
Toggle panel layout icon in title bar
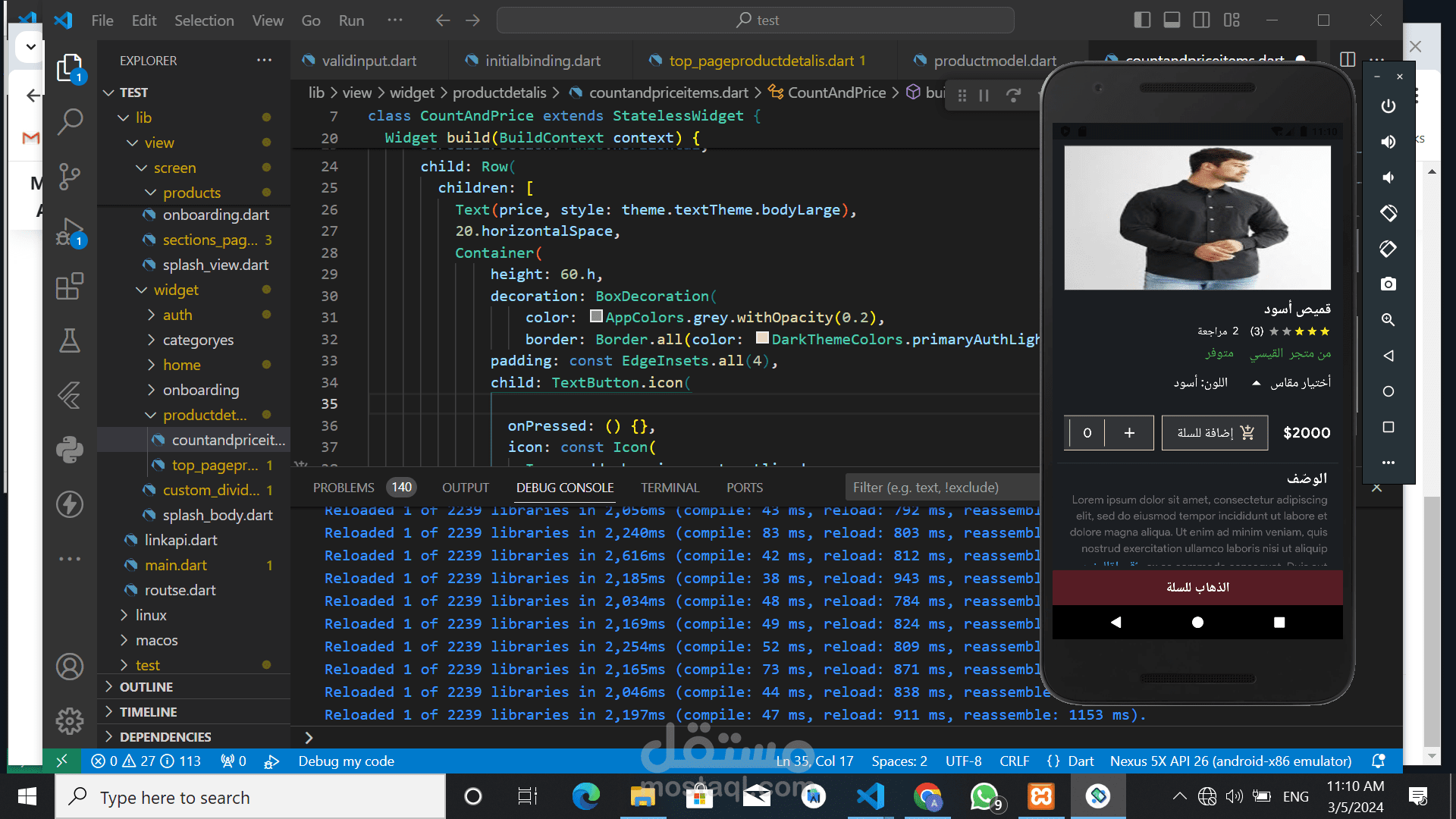click(x=1172, y=20)
